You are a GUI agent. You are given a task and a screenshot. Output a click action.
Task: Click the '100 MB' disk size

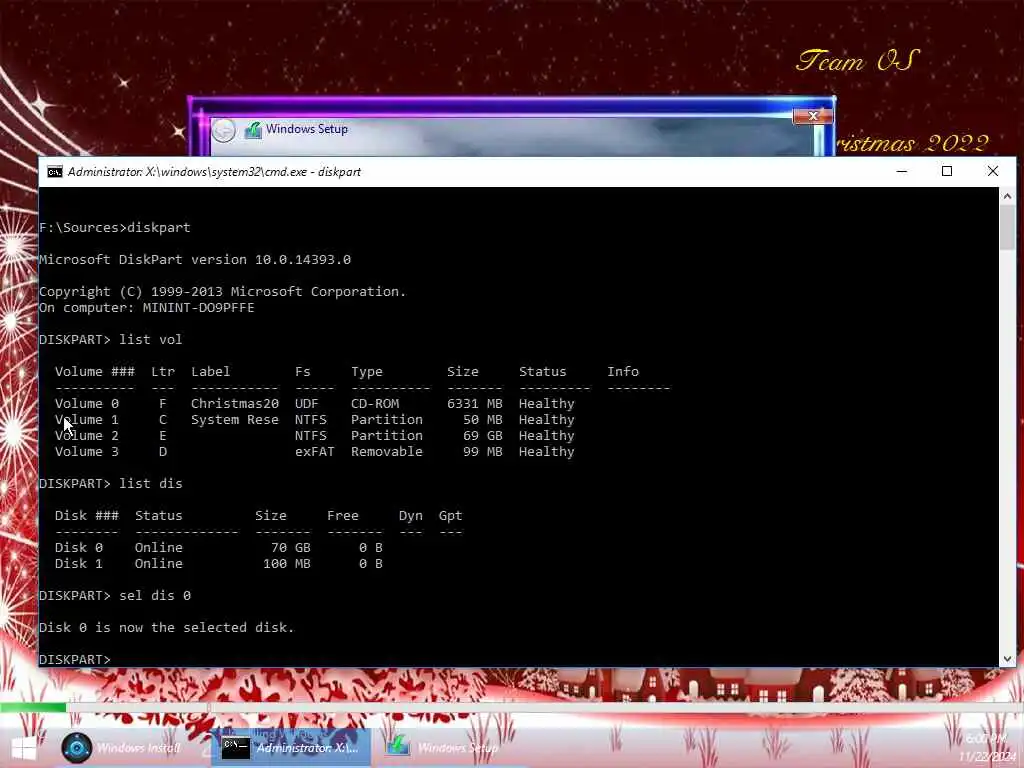coord(287,564)
